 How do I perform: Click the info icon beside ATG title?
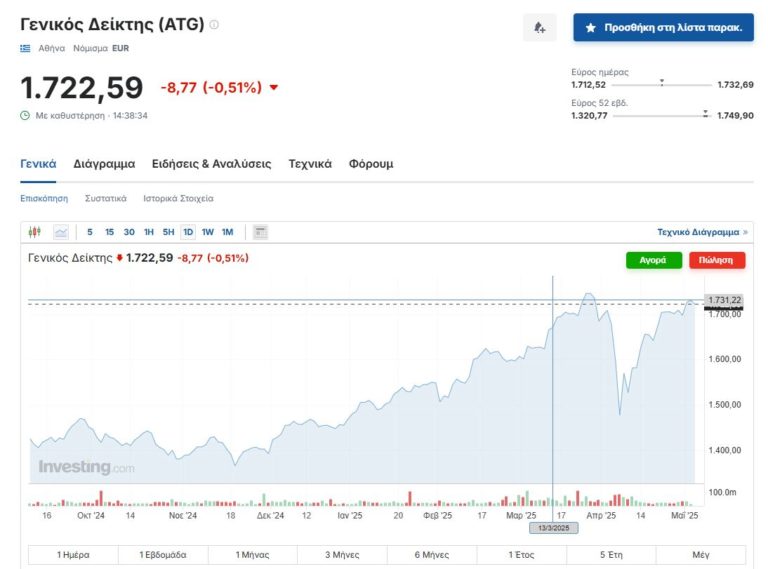coord(214,25)
